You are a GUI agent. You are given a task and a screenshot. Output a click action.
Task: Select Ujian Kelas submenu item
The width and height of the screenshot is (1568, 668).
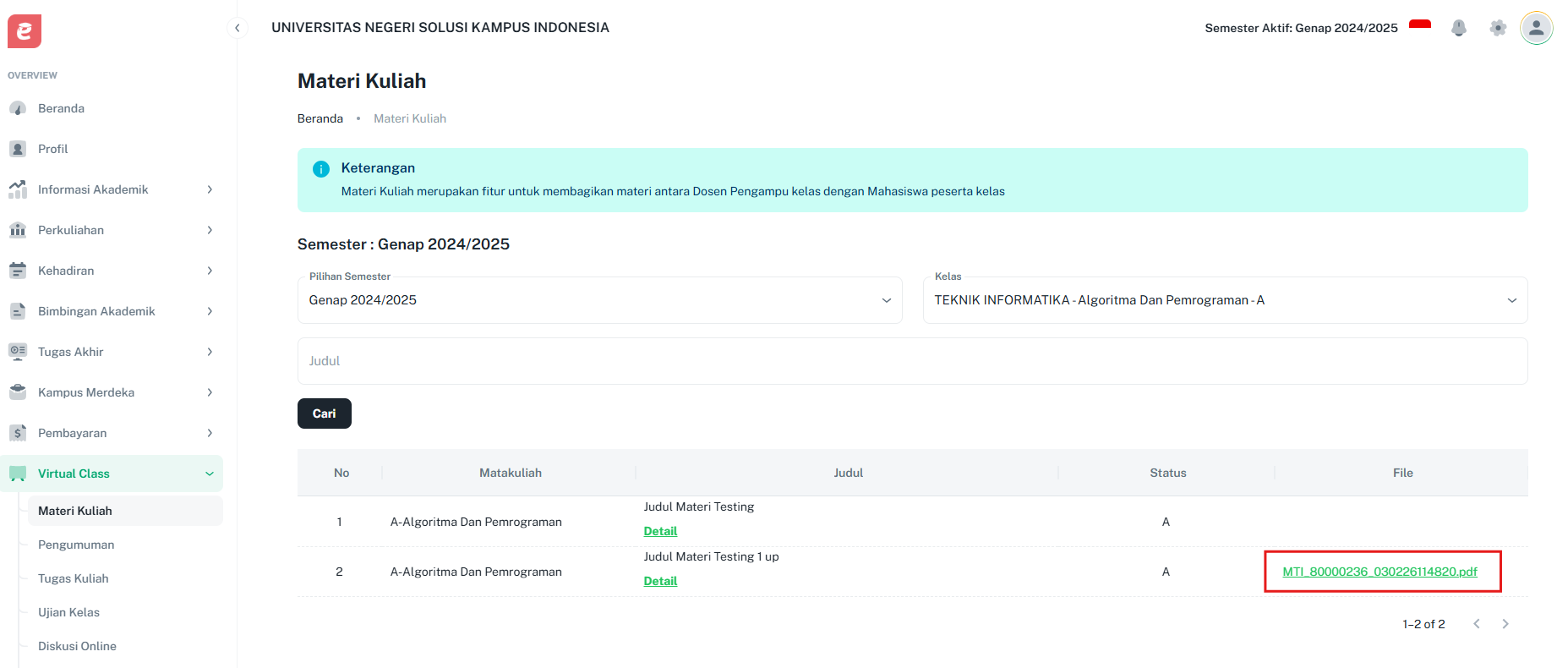[x=125, y=612]
